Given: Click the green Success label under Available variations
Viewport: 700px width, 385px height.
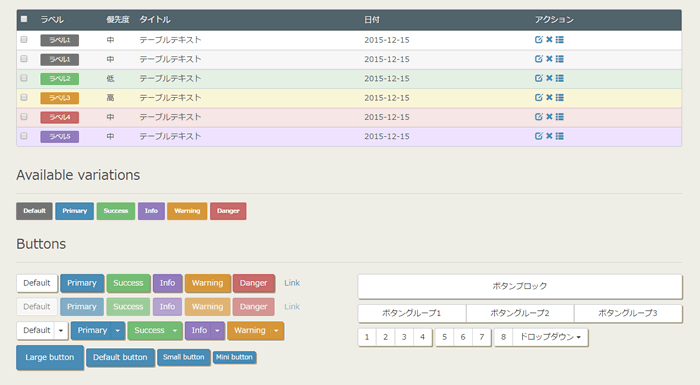Looking at the screenshot, I should (x=116, y=211).
